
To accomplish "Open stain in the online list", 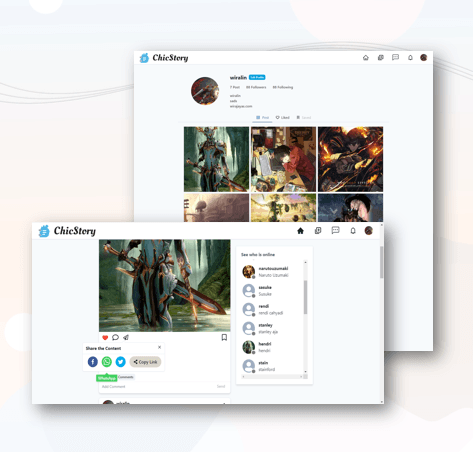I will click(x=272, y=366).
